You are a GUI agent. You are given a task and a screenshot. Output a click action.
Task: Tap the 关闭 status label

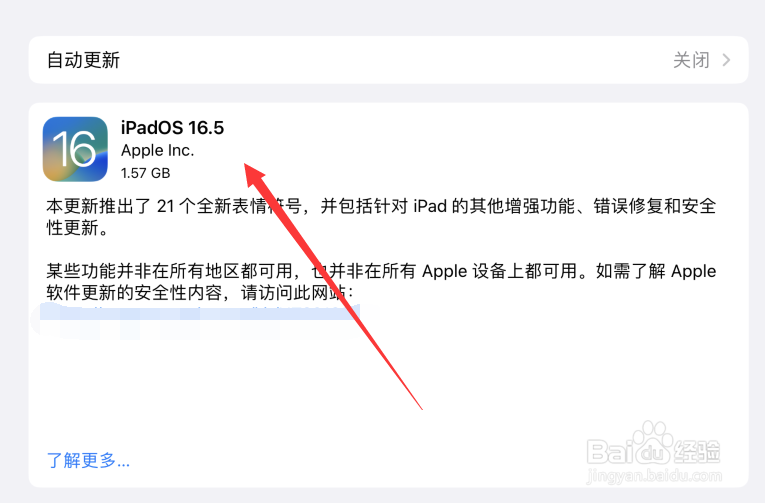691,60
